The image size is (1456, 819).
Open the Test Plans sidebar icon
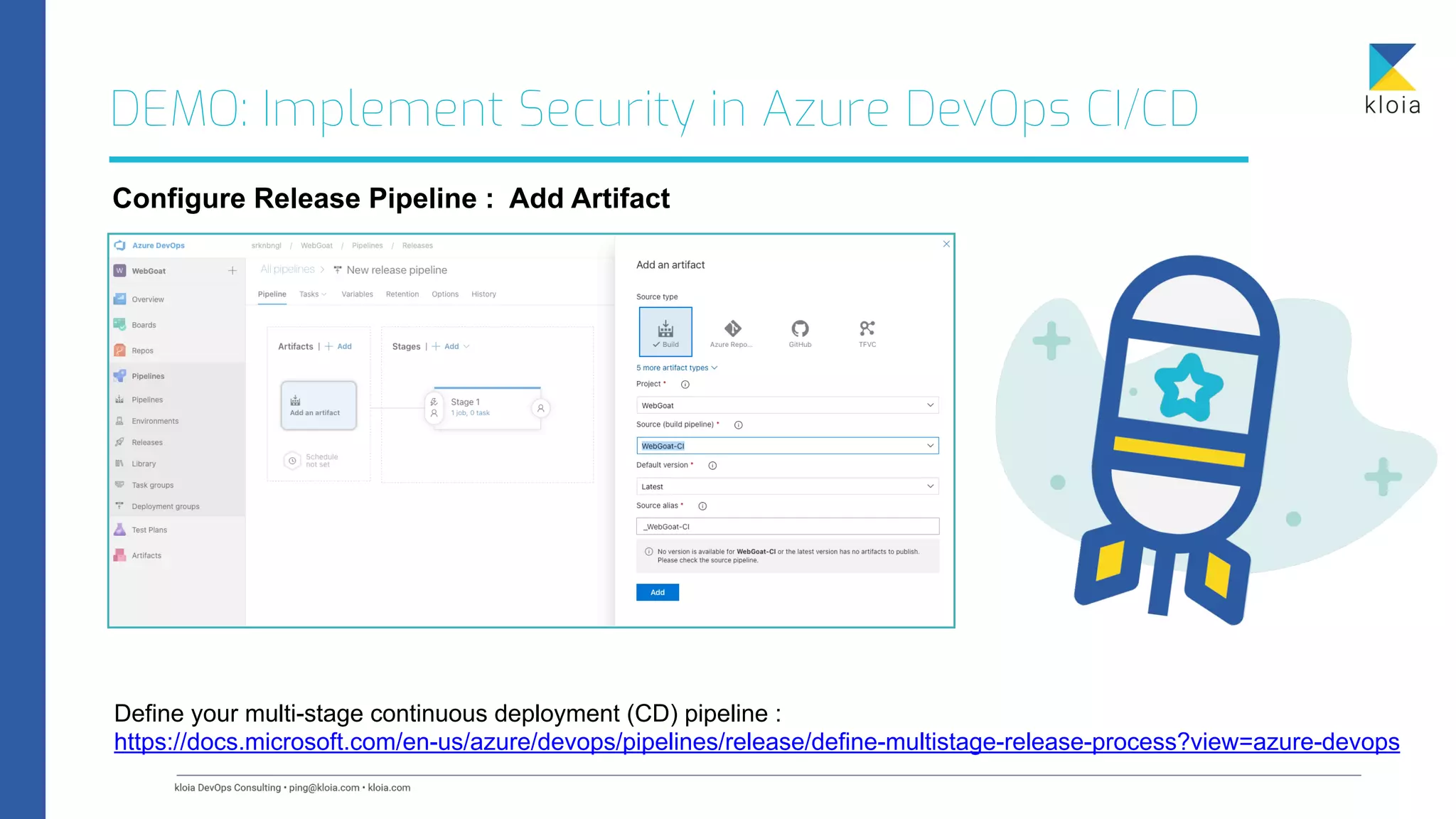tap(119, 530)
